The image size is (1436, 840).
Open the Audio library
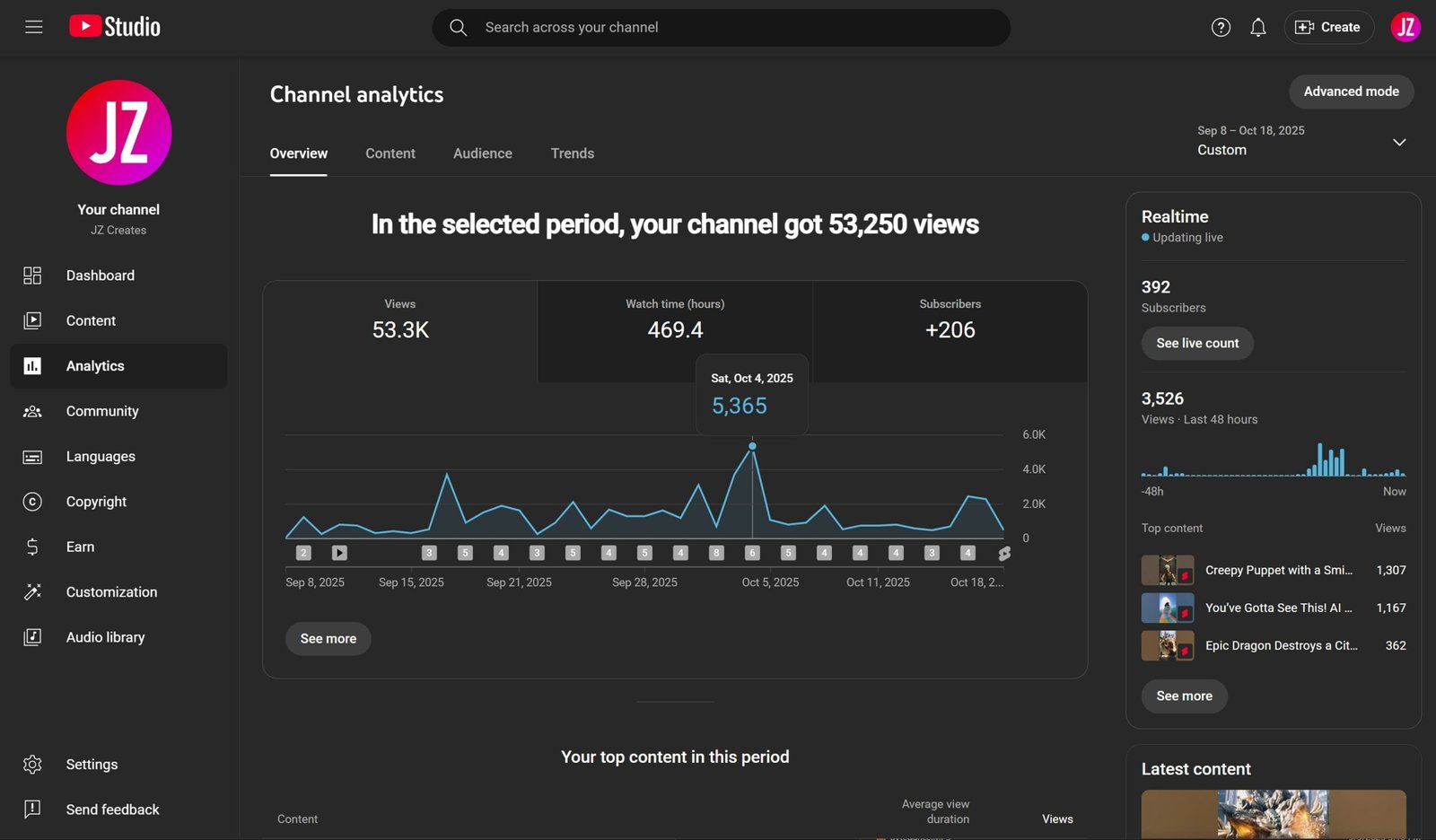click(105, 637)
